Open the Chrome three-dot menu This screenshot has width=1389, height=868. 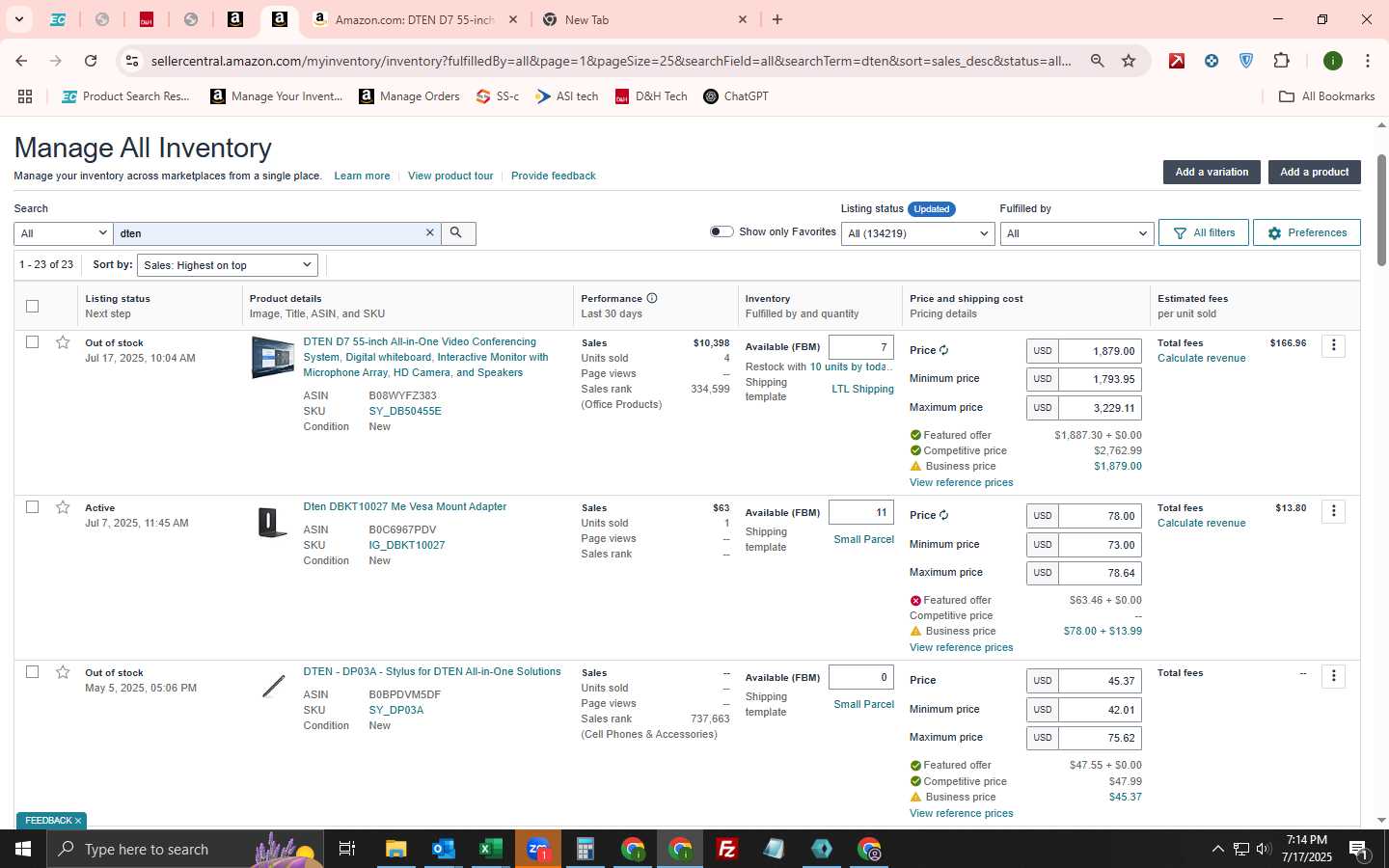coord(1367,61)
